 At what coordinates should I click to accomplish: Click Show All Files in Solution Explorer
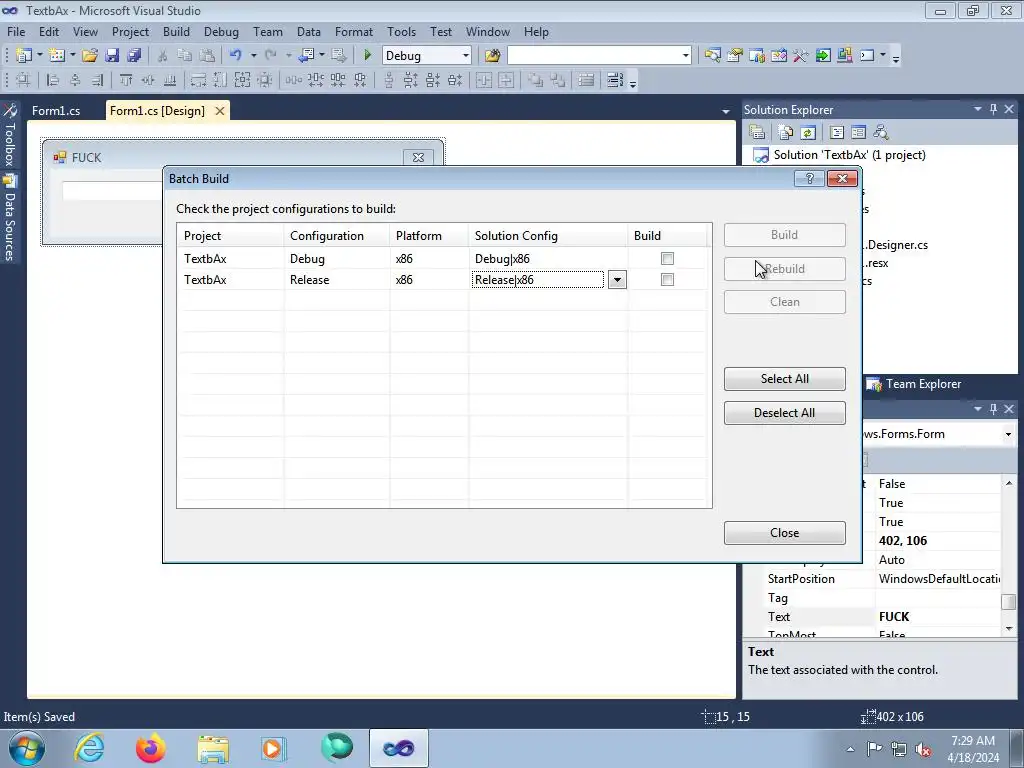point(786,133)
